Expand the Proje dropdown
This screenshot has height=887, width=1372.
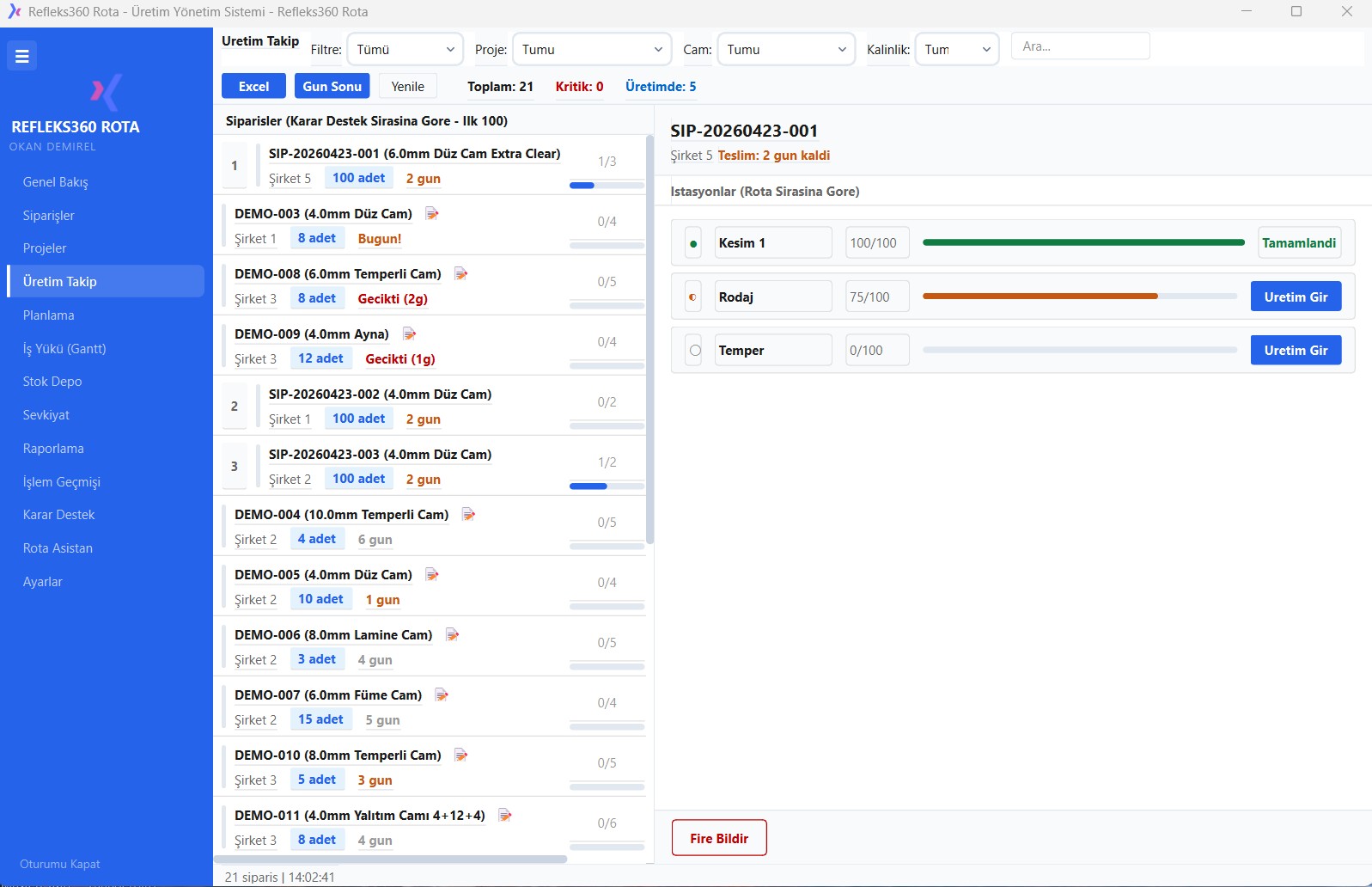[x=591, y=50]
